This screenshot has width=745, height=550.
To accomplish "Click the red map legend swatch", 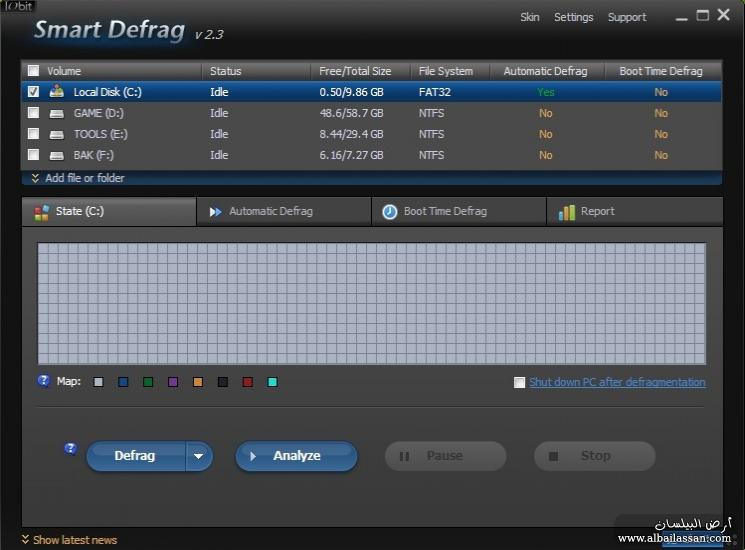I will 248,382.
